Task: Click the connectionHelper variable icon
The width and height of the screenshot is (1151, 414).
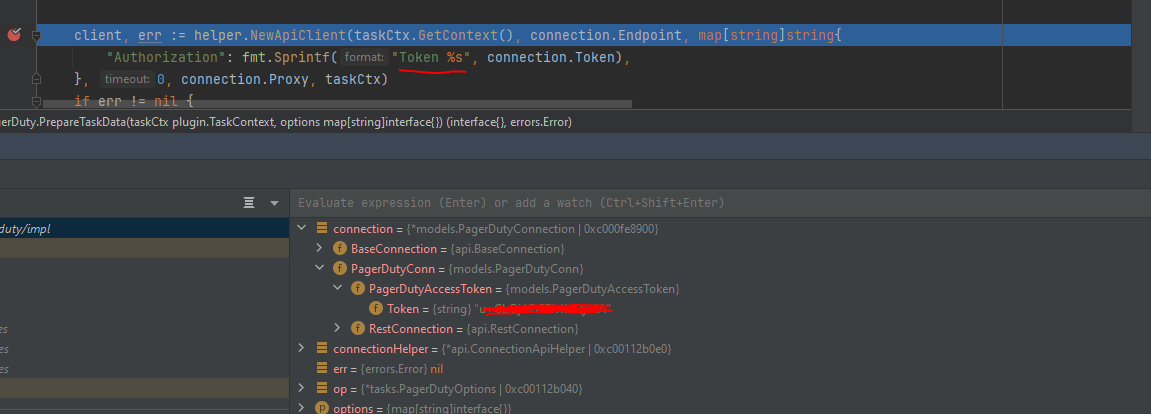Action: click(321, 348)
